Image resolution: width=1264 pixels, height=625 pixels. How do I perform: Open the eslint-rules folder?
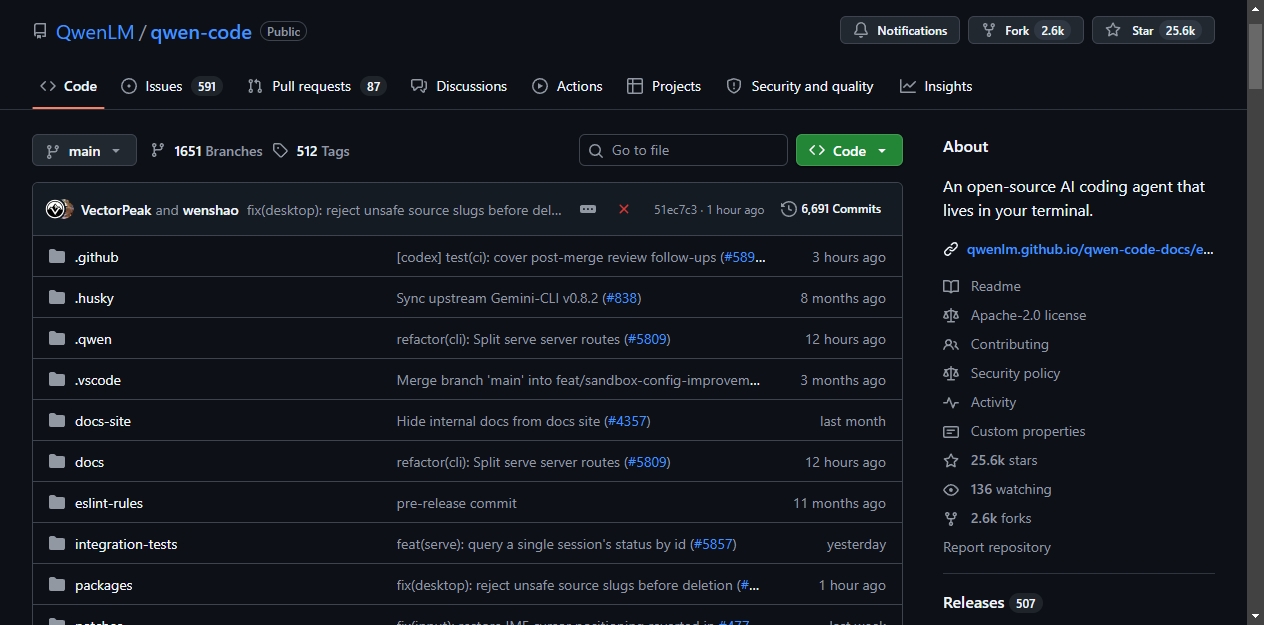coord(109,503)
